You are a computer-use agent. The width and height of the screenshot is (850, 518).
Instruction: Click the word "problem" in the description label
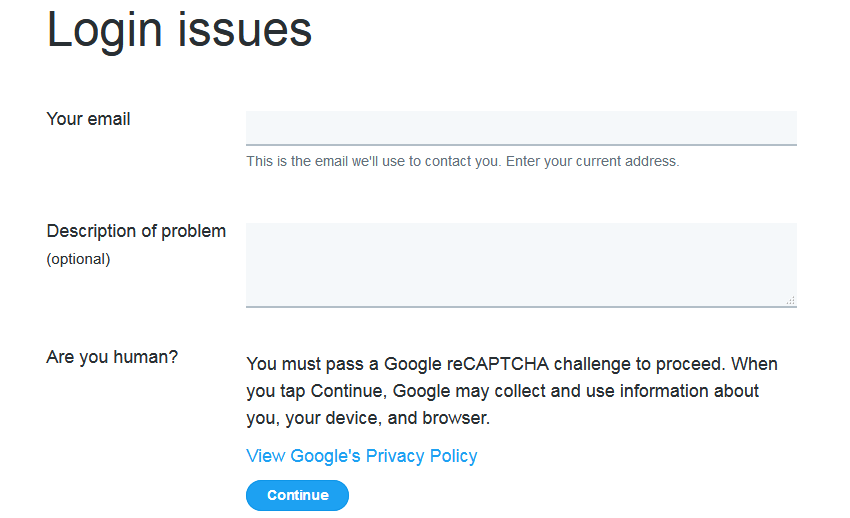click(194, 232)
